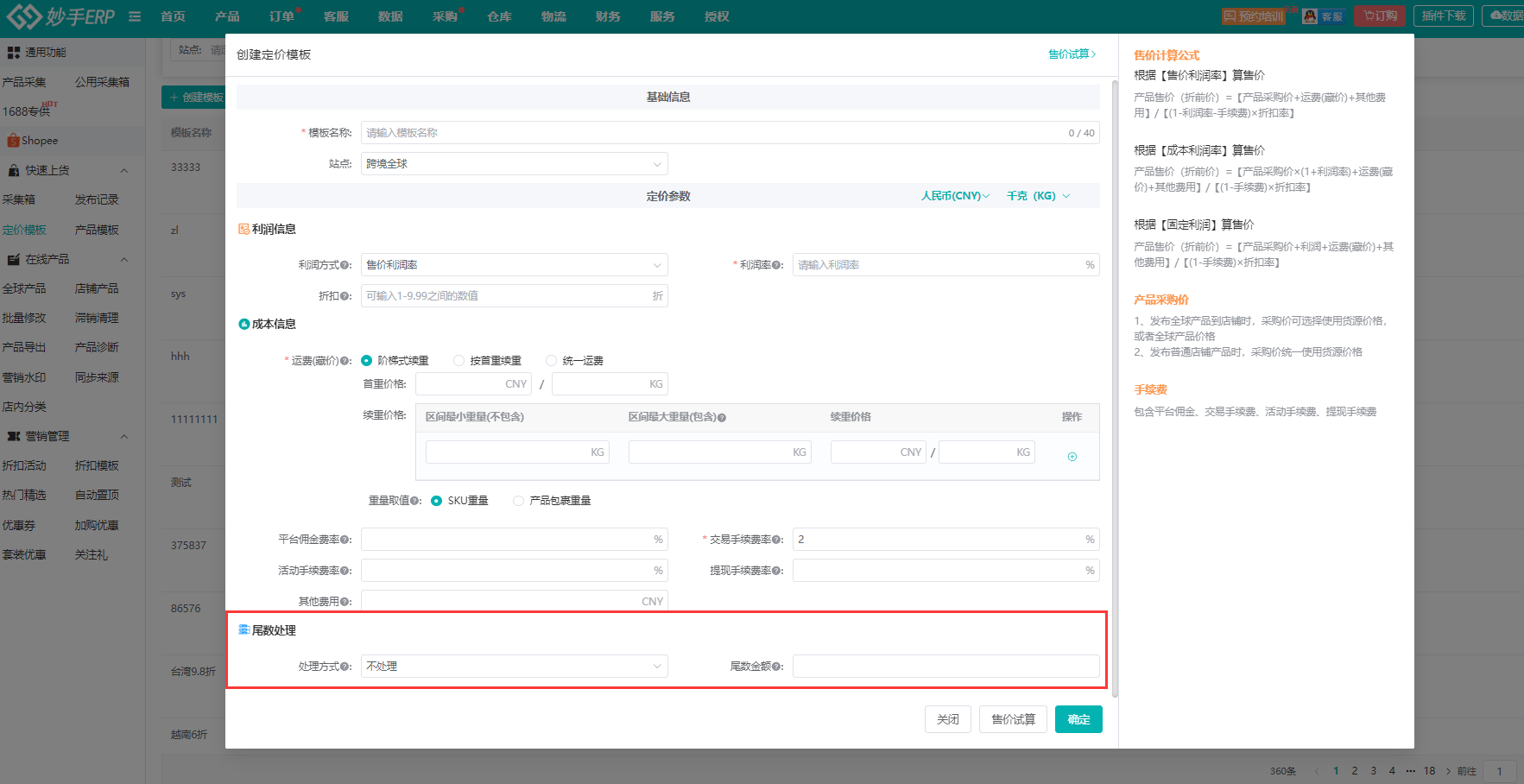
Task: Select the 按首重续重 shipping option
Action: tap(458, 361)
